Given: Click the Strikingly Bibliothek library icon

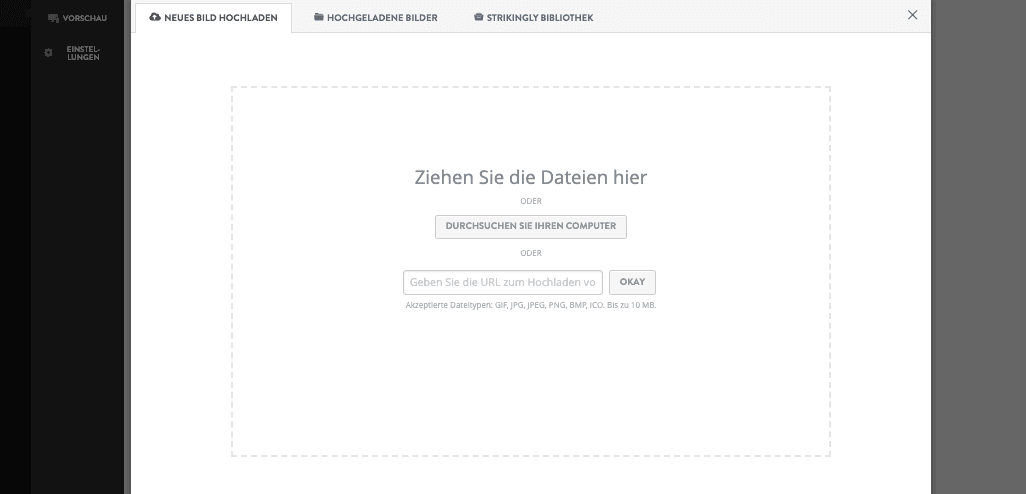Looking at the screenshot, I should point(478,18).
